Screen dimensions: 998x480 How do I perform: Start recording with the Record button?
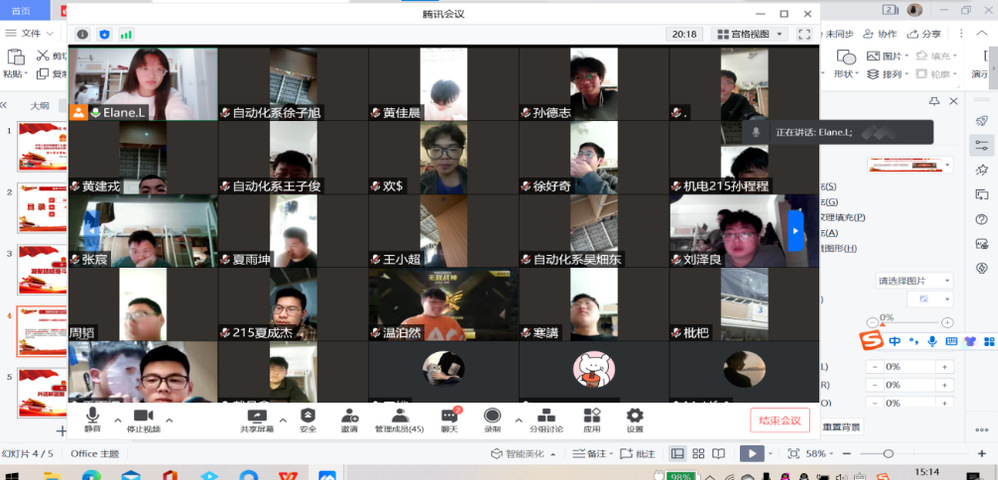point(492,418)
